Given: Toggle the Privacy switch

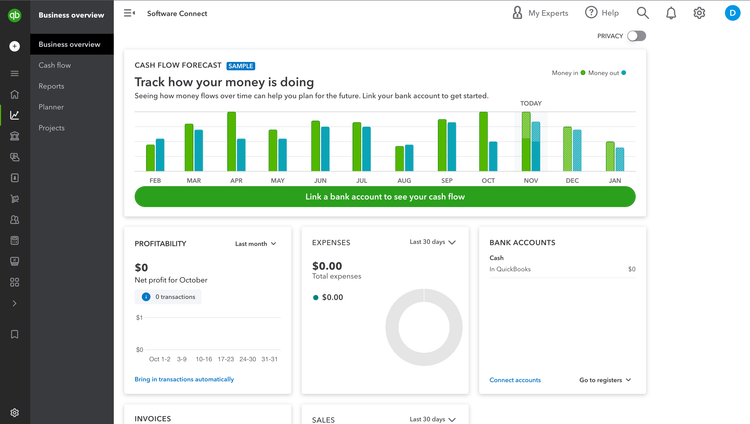Looking at the screenshot, I should 636,36.
